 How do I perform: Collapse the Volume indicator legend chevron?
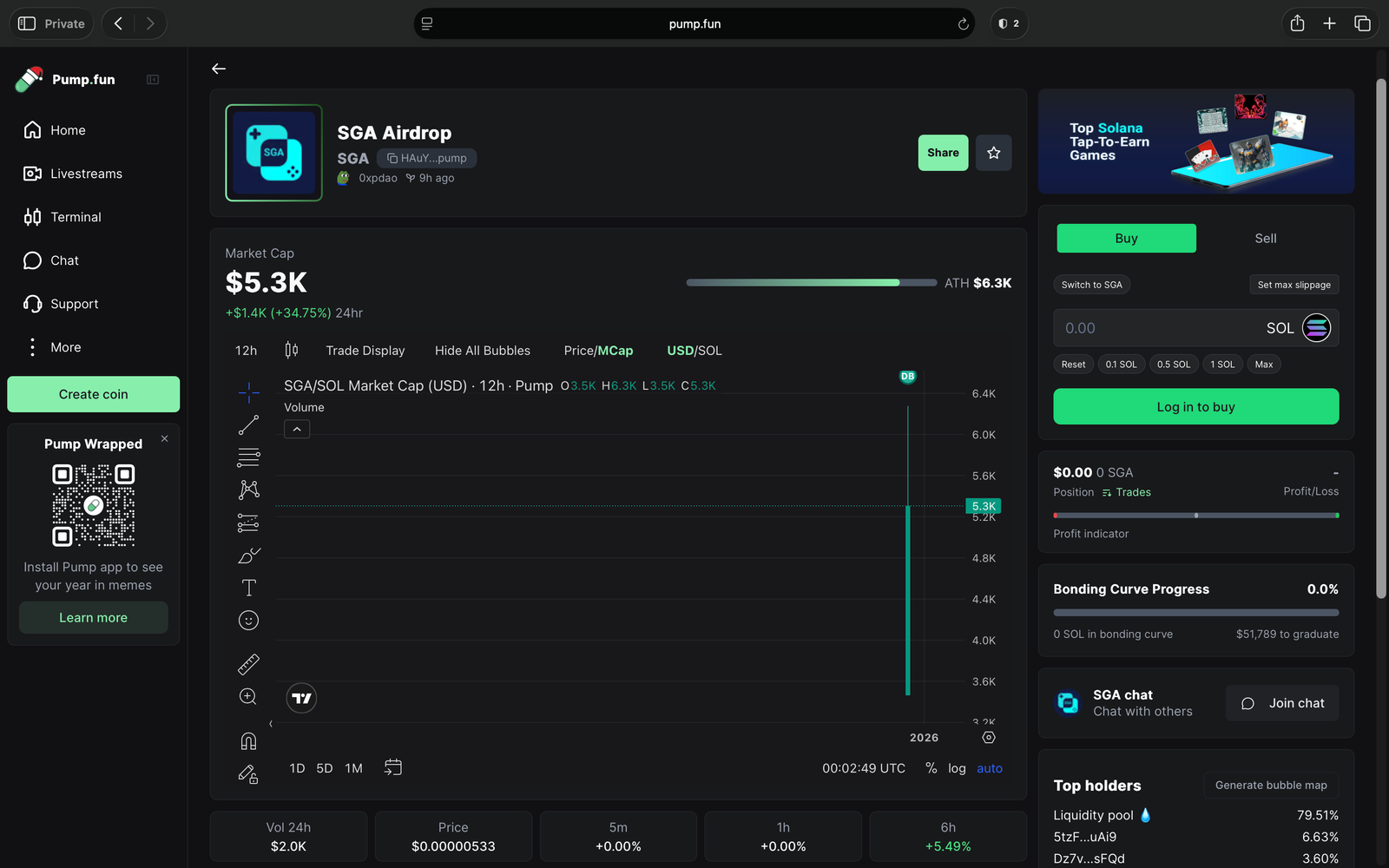[x=297, y=430]
